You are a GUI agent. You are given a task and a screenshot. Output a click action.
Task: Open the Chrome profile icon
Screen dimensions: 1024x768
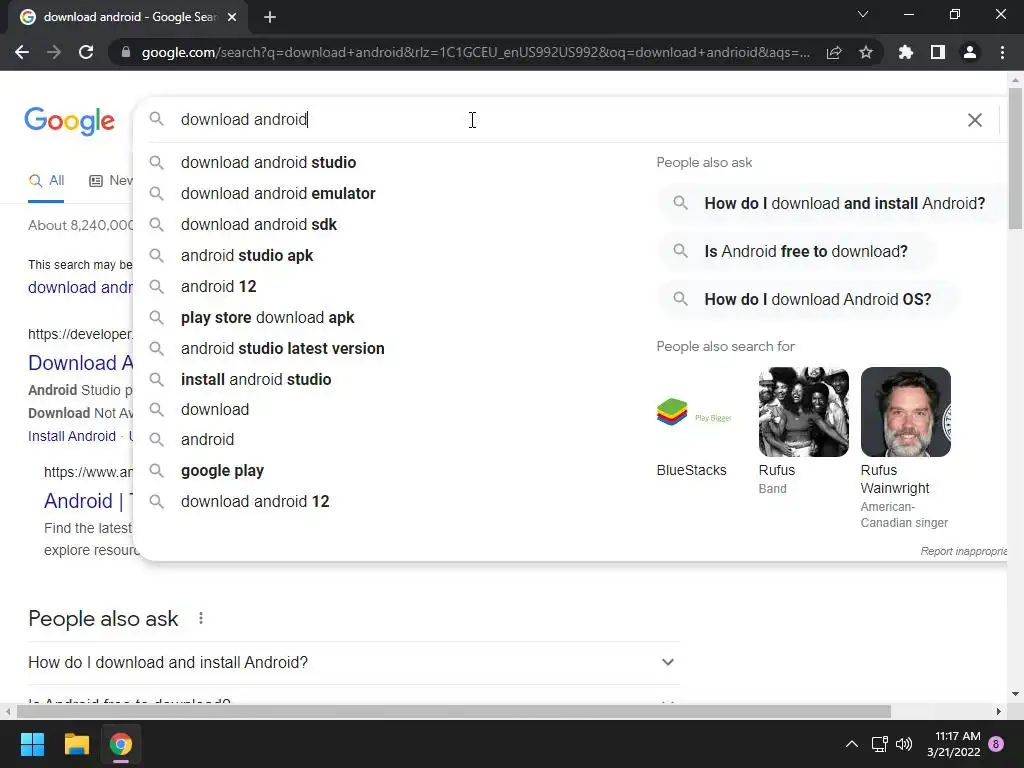click(970, 52)
